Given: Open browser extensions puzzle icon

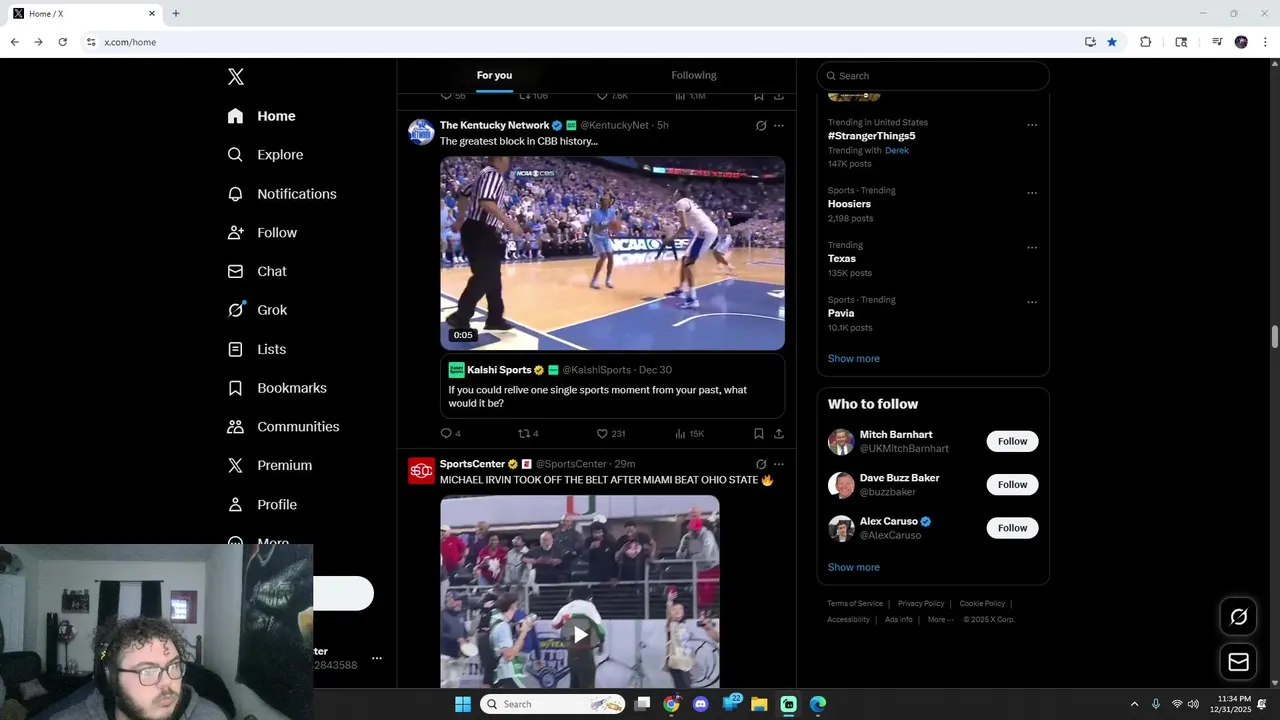Looking at the screenshot, I should click(1146, 42).
